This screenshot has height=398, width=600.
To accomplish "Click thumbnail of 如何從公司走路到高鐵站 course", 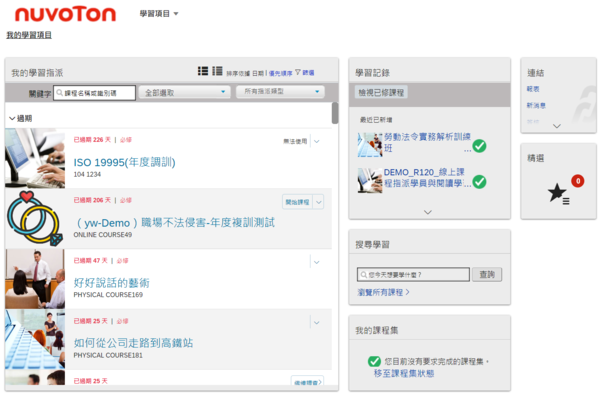I will coord(35,339).
